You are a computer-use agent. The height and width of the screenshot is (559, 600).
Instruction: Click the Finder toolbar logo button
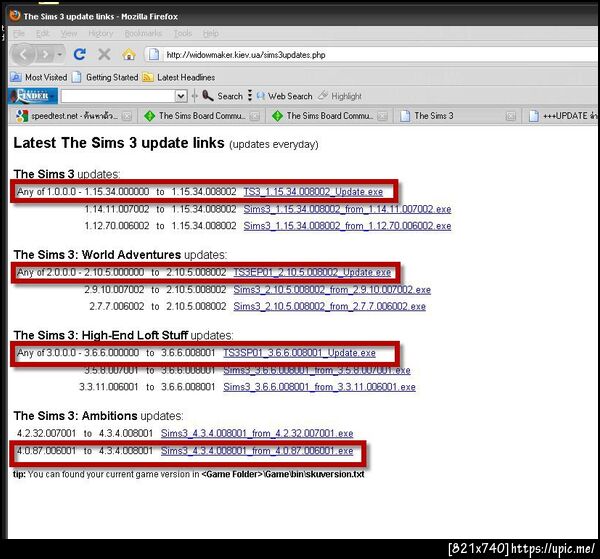click(x=33, y=96)
